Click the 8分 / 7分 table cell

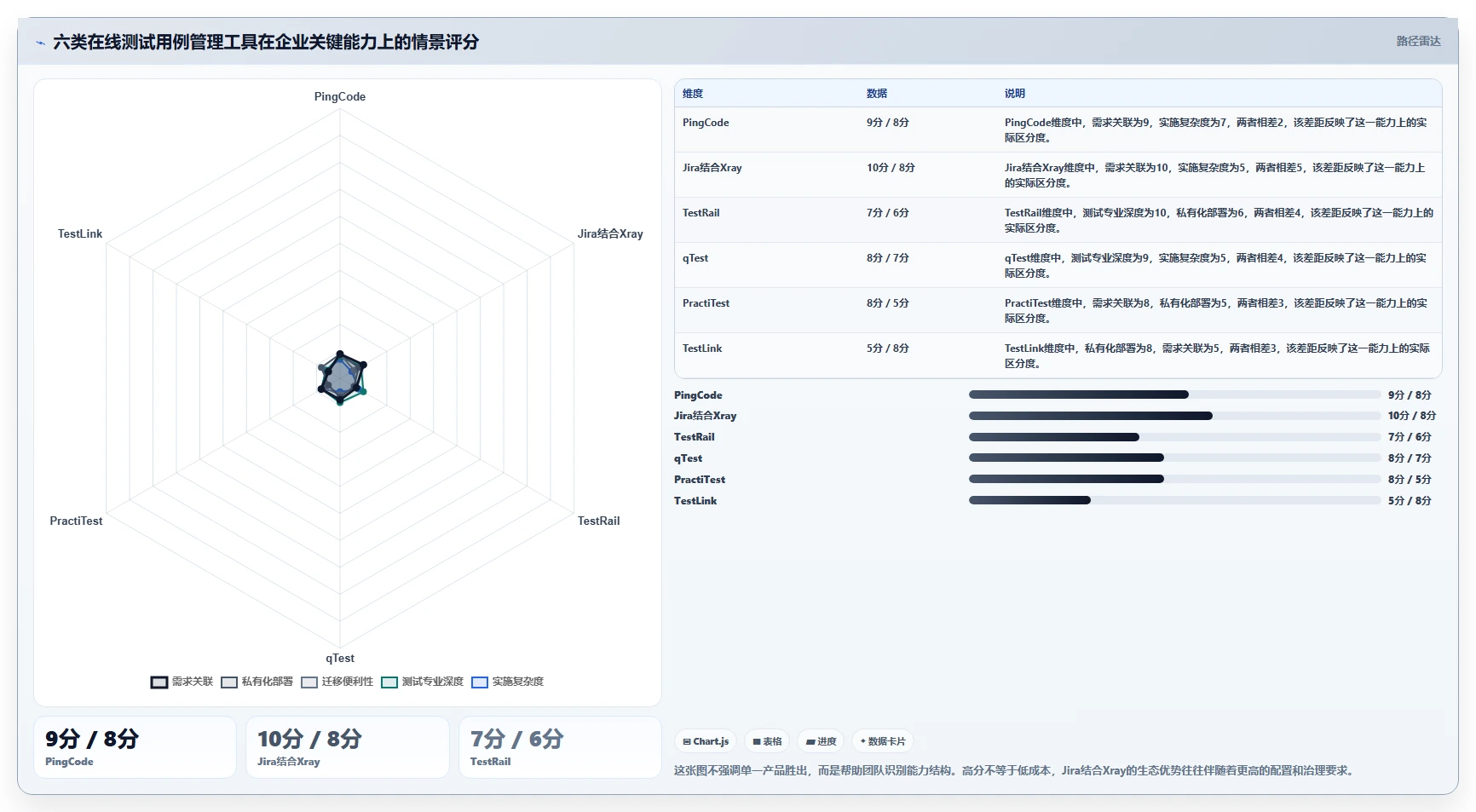[888, 258]
